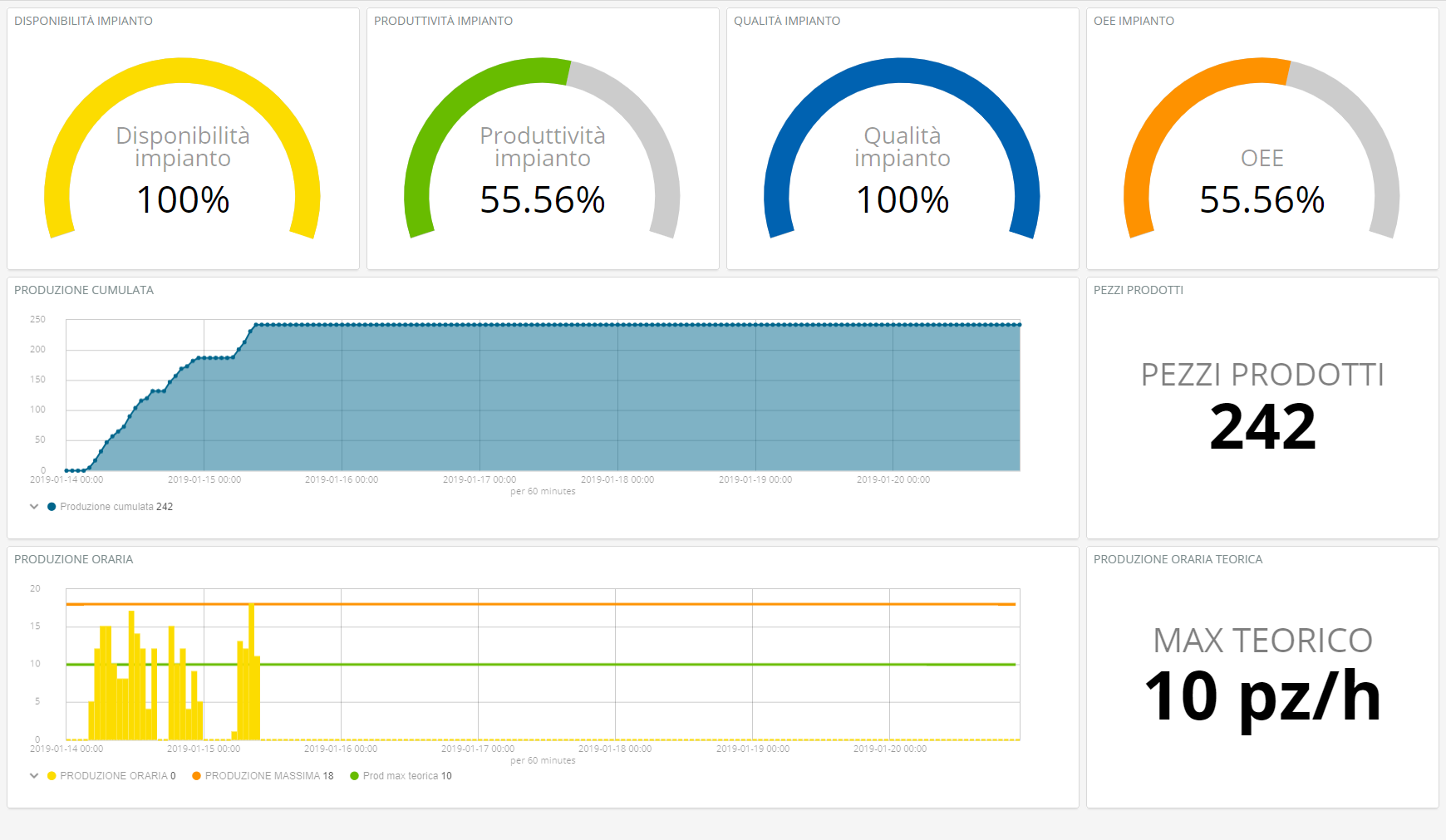Click the orange dot beside PRODUZIONE MASSIMA legend

[x=197, y=776]
